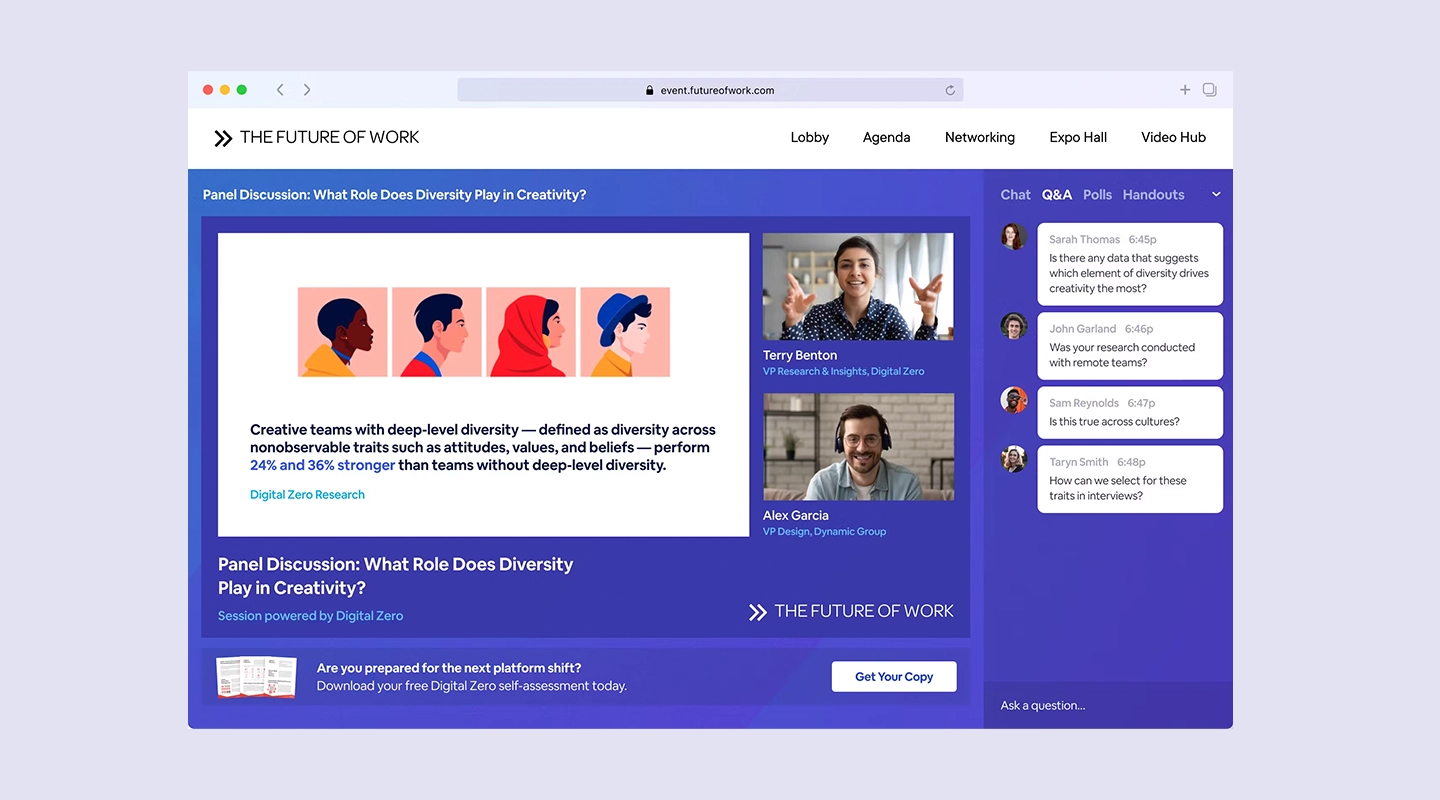The height and width of the screenshot is (800, 1440).
Task: Click the browser back arrow
Action: (x=280, y=89)
